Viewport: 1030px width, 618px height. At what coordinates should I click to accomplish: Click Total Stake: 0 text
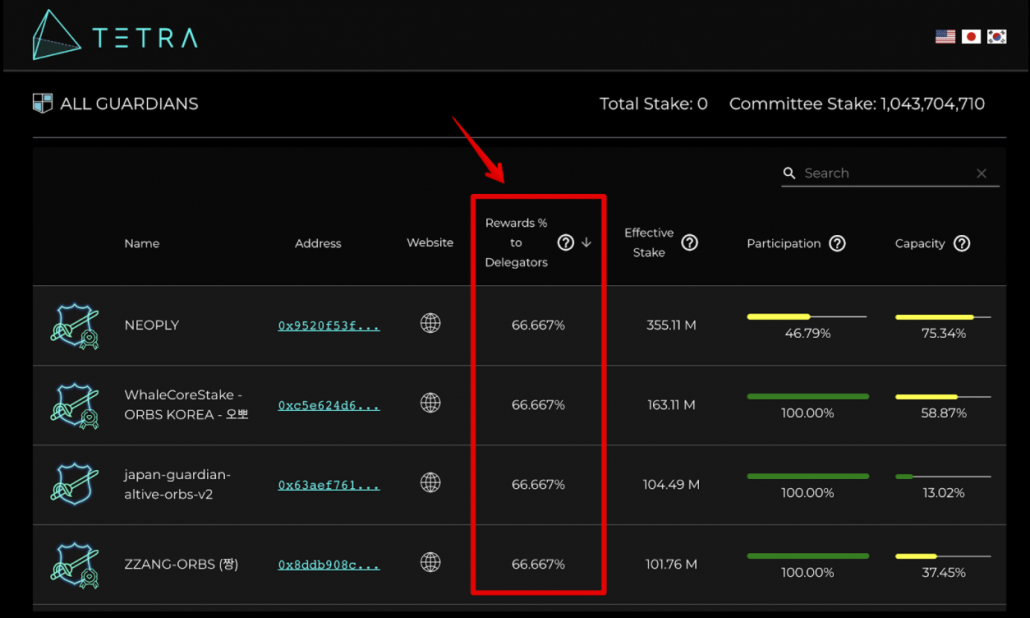[x=654, y=104]
